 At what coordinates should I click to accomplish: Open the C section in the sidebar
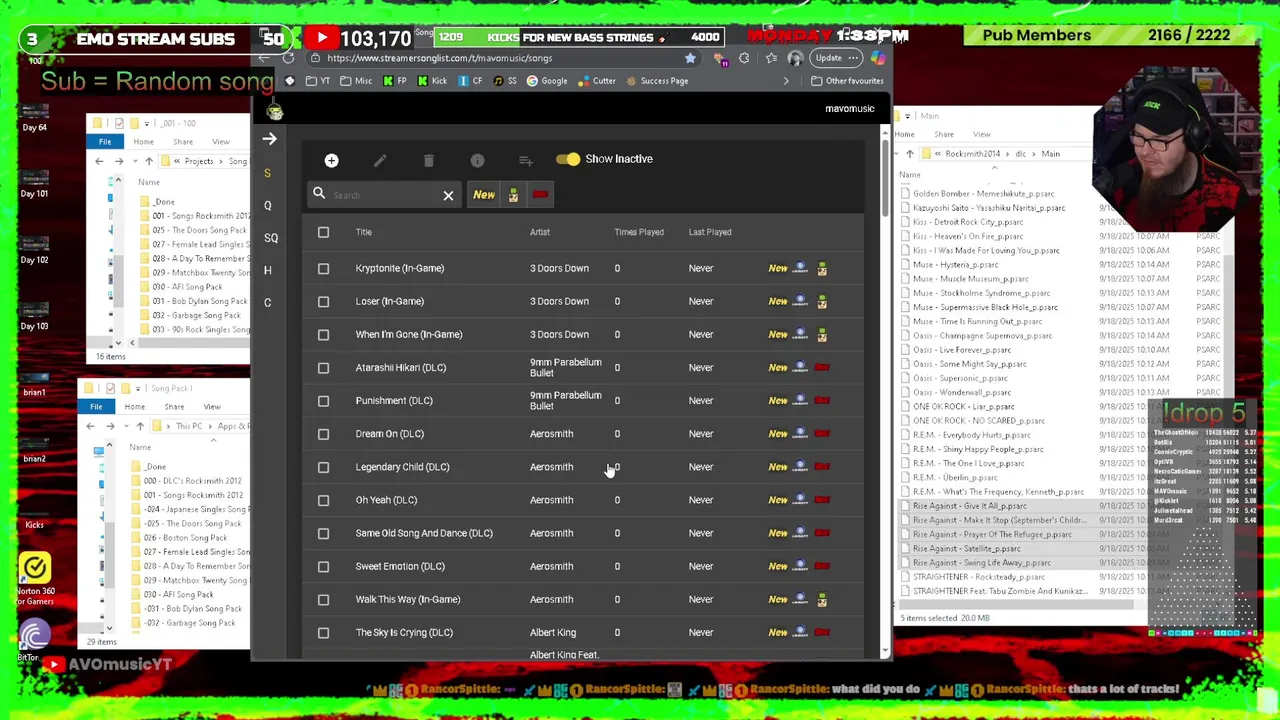pyautogui.click(x=267, y=302)
